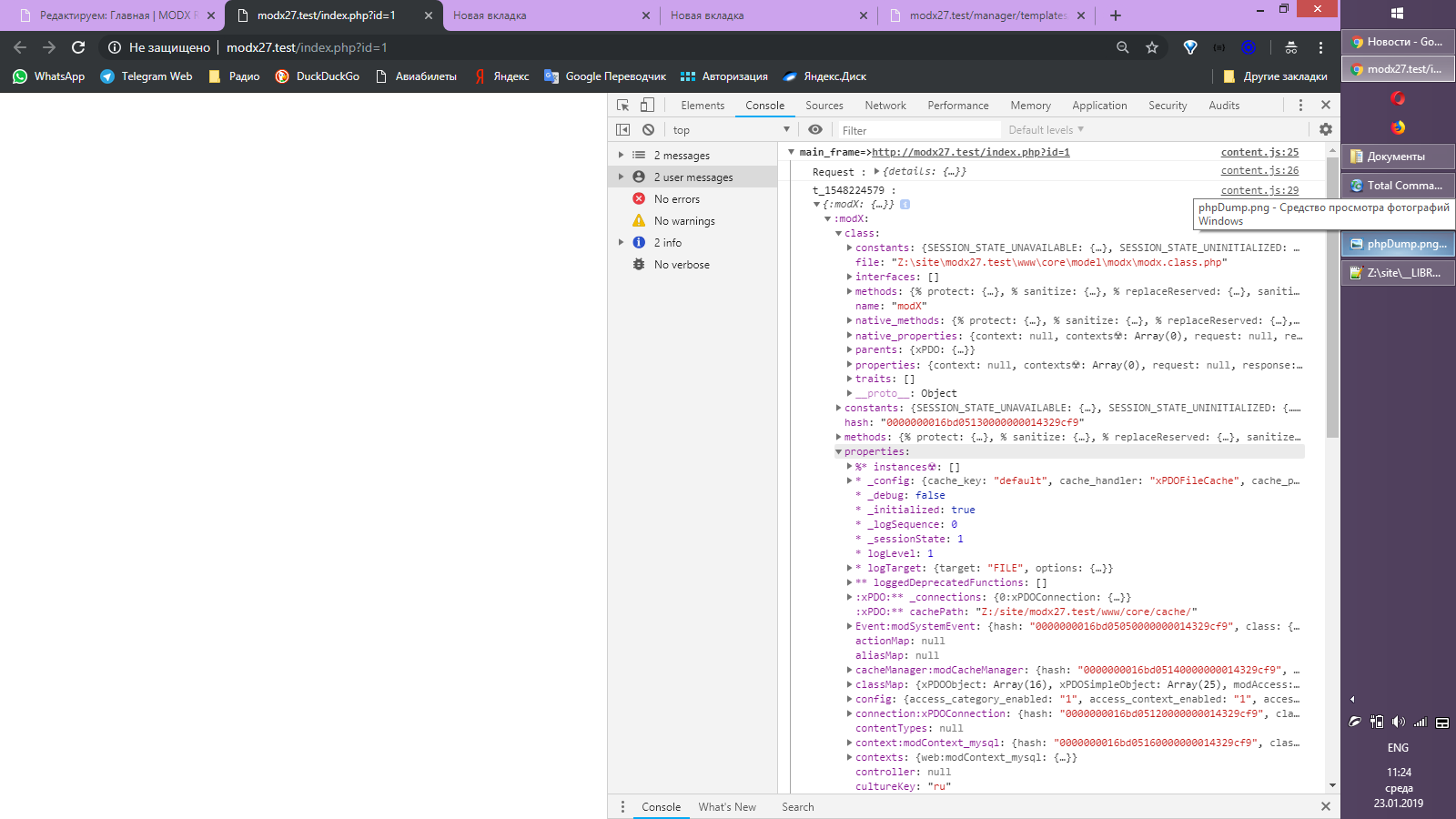Switch to the Network tab
1456x819 pixels.
pos(885,106)
